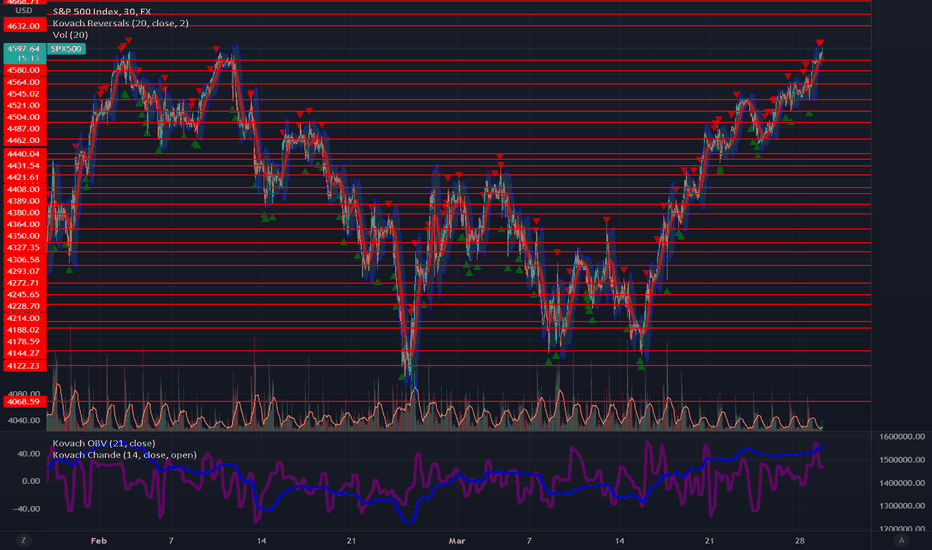Click the 0.00 Chande scale value

tap(32, 481)
